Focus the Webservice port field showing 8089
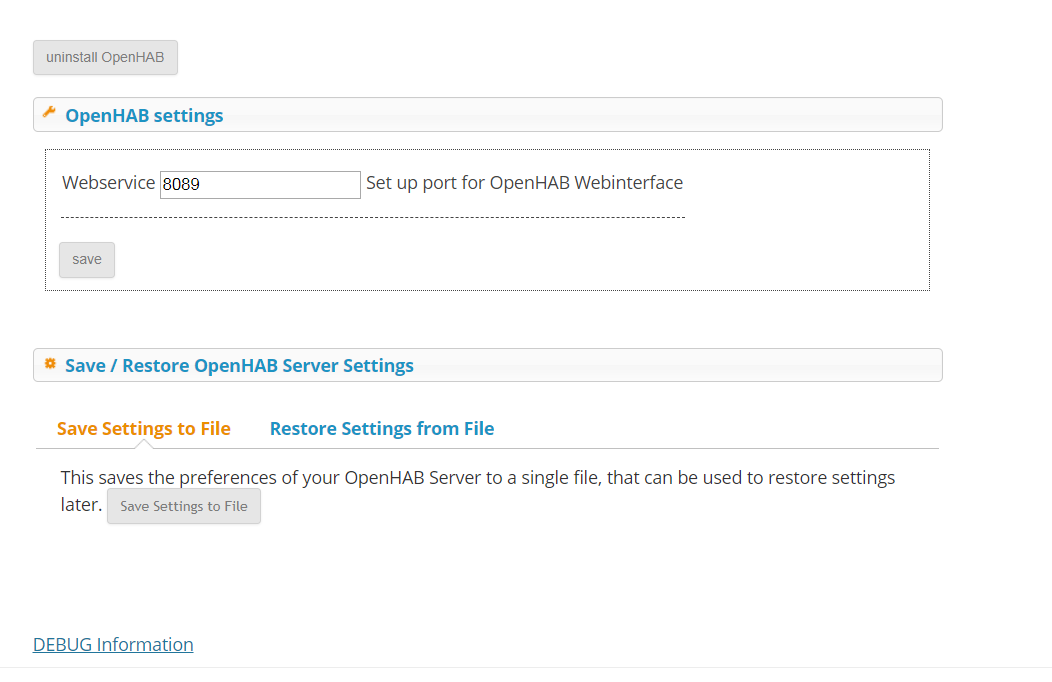The width and height of the screenshot is (1052, 682). coord(260,184)
